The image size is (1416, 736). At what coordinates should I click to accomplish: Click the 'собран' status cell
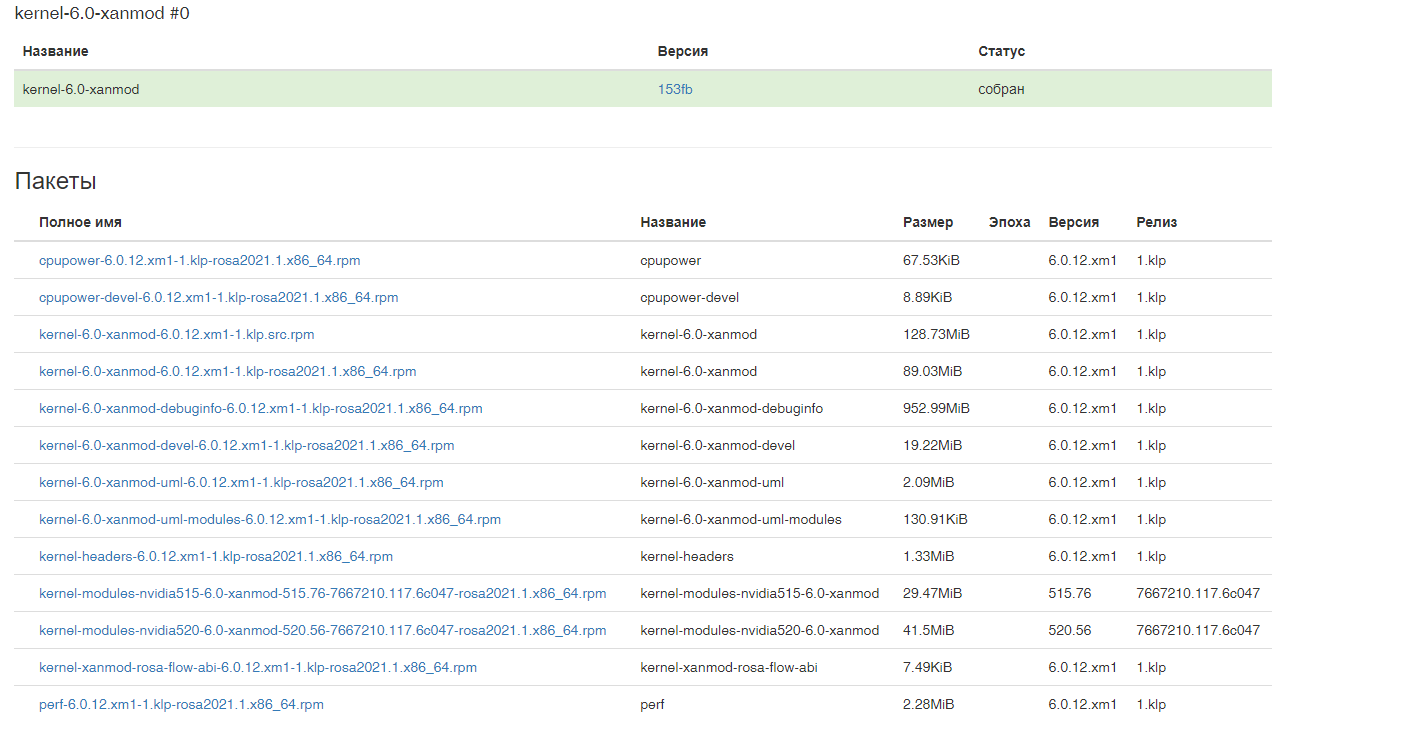coord(1001,89)
